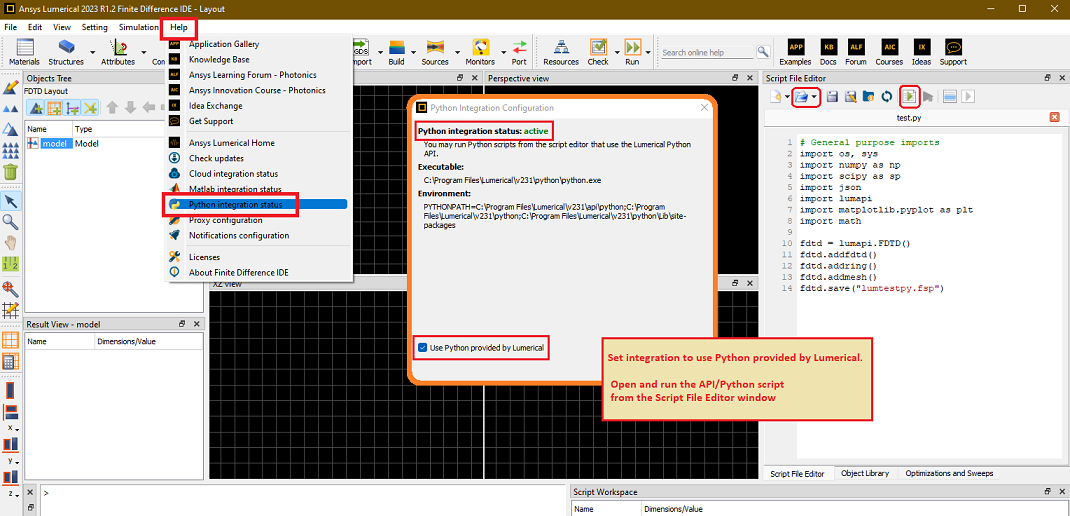
Task: Click the Structures toolbar icon
Action: tap(66, 48)
